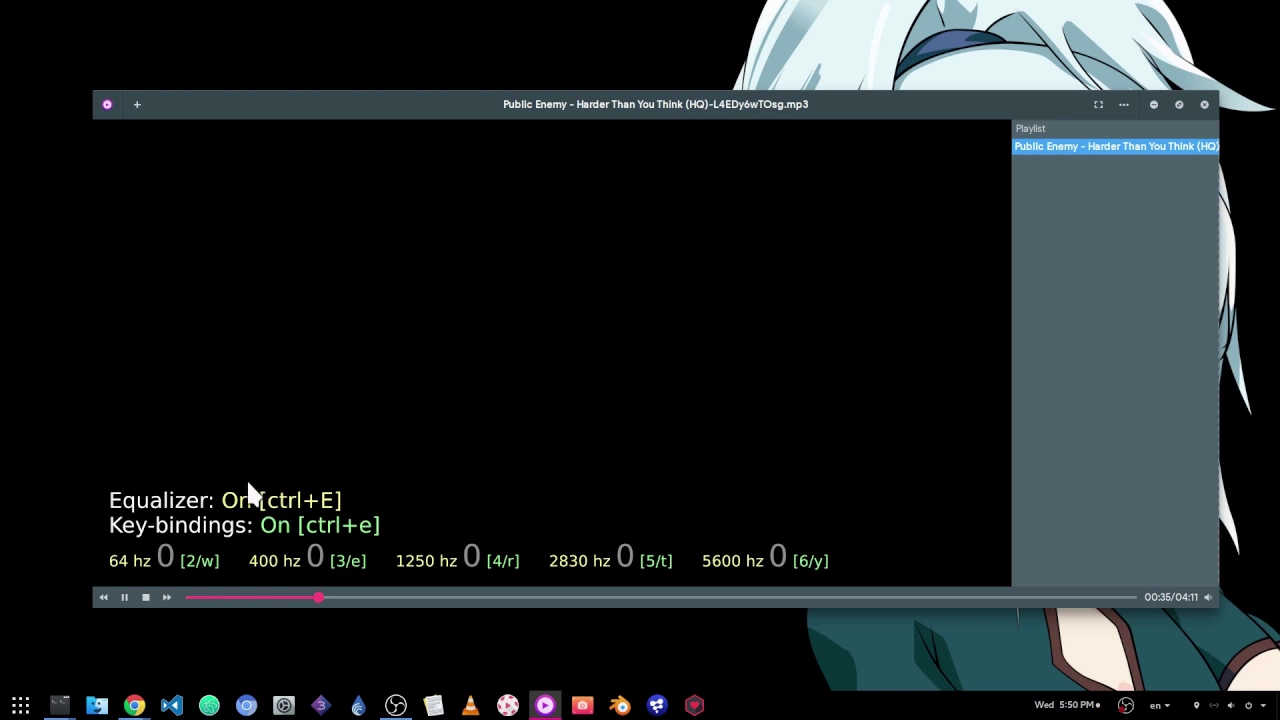Image resolution: width=1280 pixels, height=720 pixels.
Task: Open the clock and calendar, Wed 5:50 PM
Action: point(1067,705)
